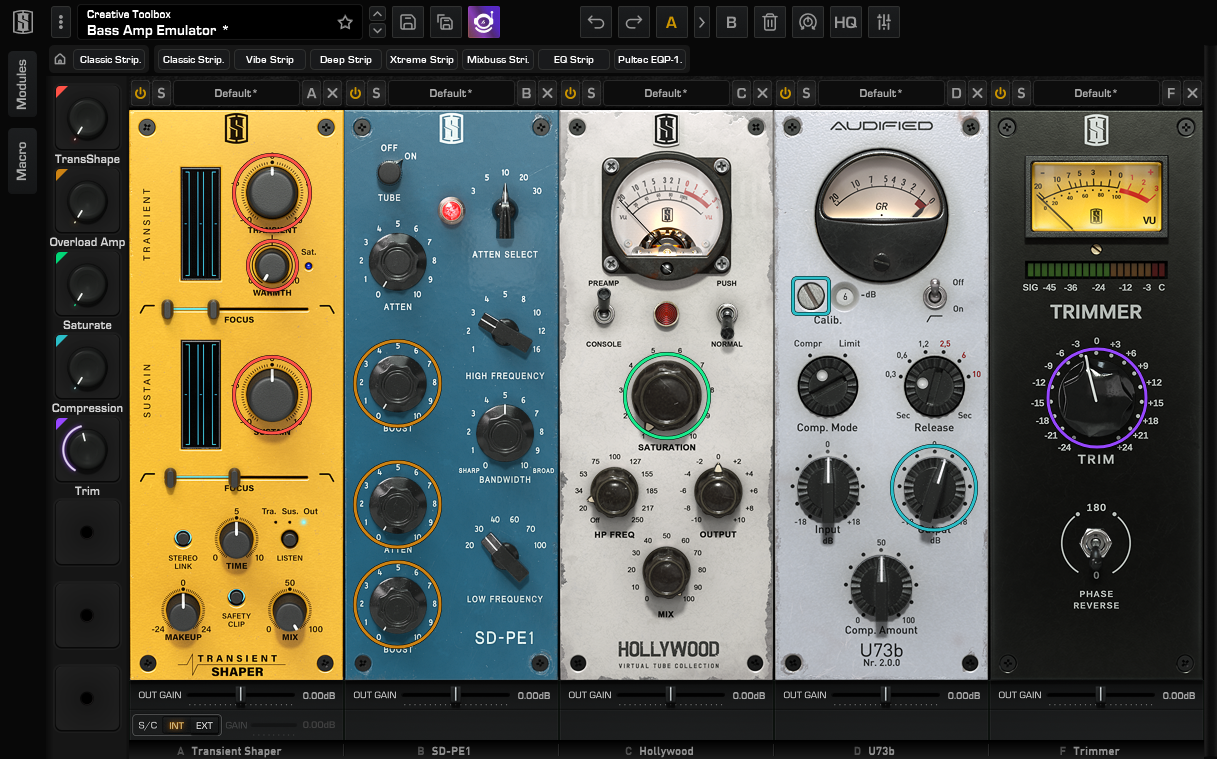This screenshot has width=1217, height=759.
Task: Open the U73b preset dropdown
Action: (881, 92)
